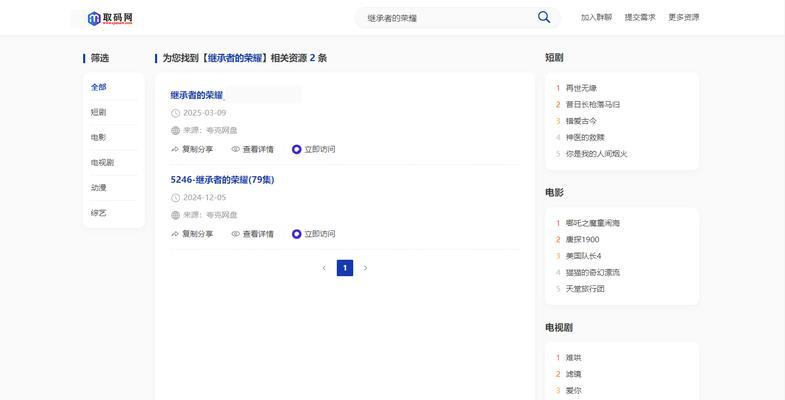Open 神医的救赎 in 短剧 ranking
785x400 pixels.
tap(585, 137)
